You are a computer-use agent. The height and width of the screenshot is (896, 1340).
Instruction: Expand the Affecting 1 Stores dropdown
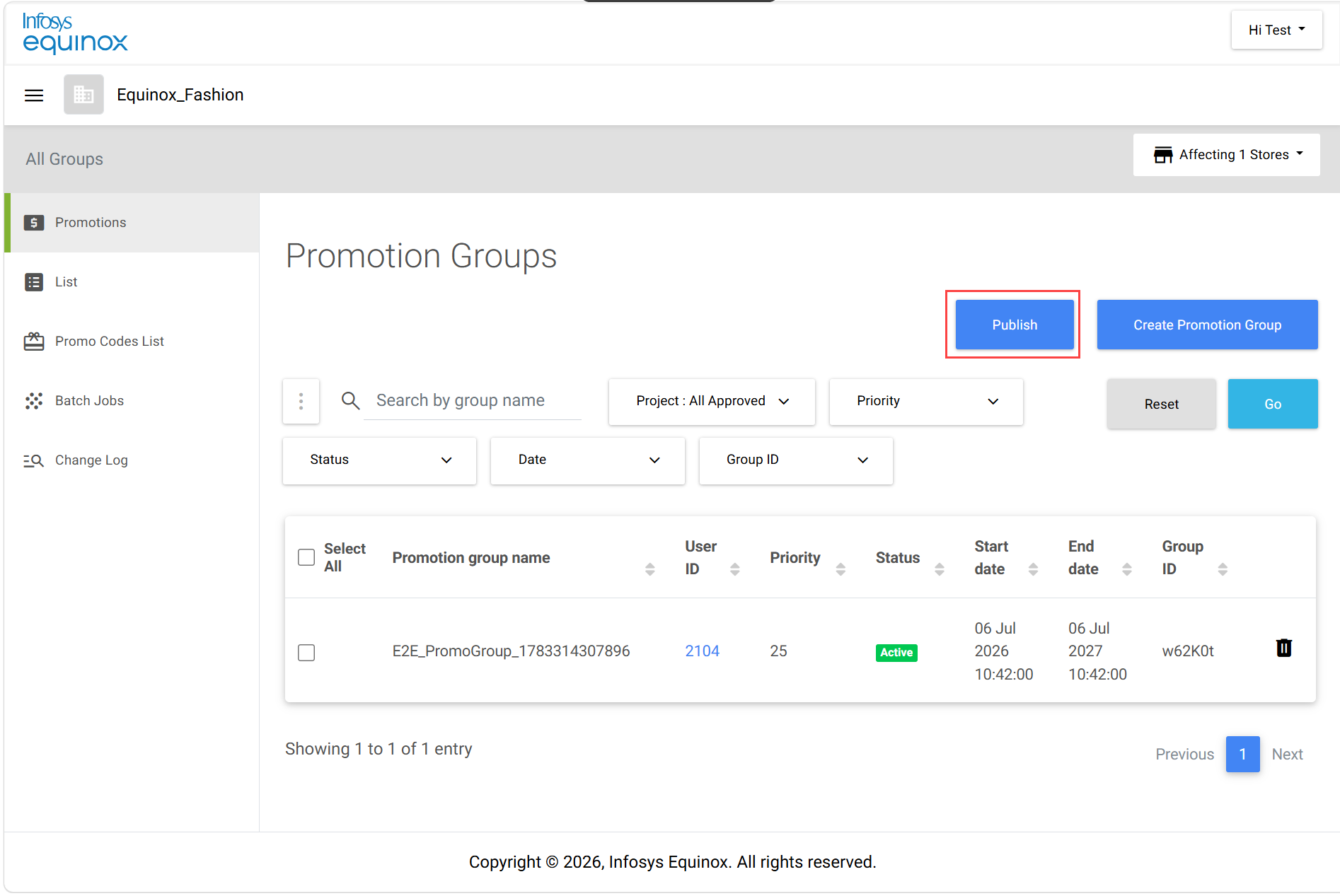click(1226, 155)
